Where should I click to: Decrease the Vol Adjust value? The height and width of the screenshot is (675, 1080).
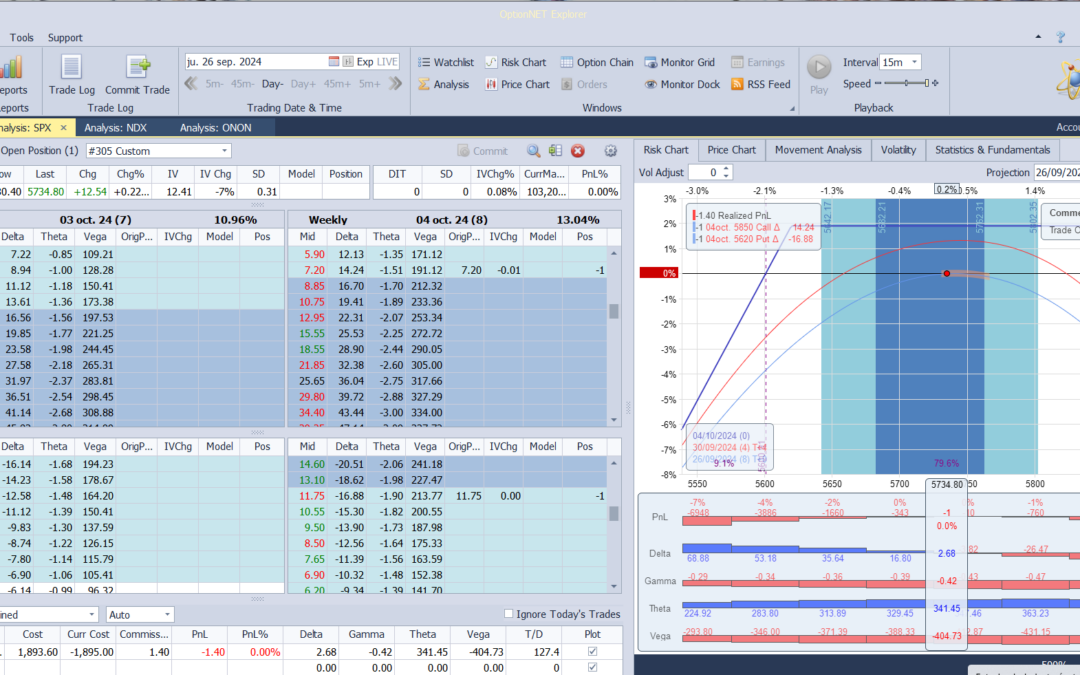pyautogui.click(x=726, y=176)
